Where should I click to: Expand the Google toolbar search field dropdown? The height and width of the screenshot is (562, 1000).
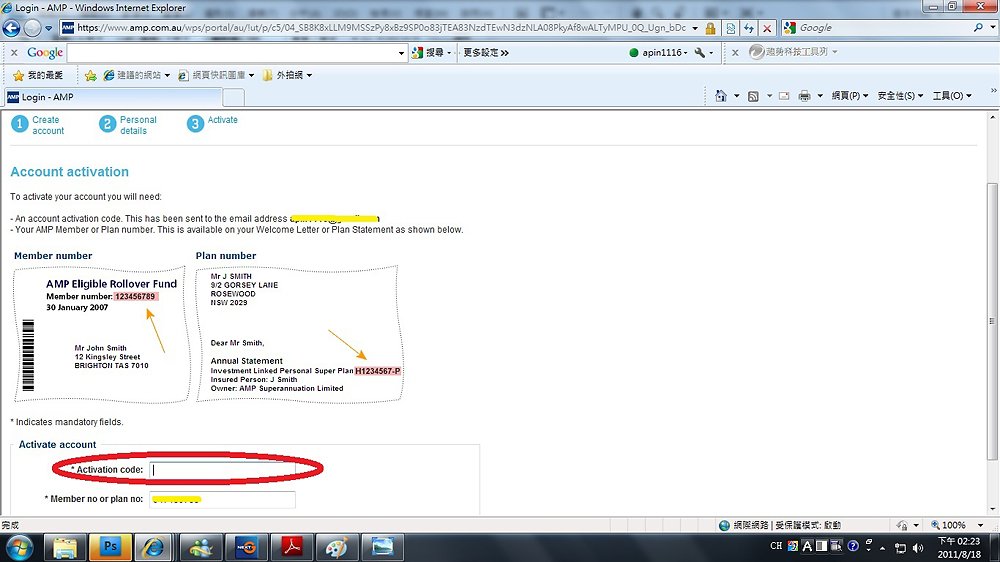coord(401,53)
